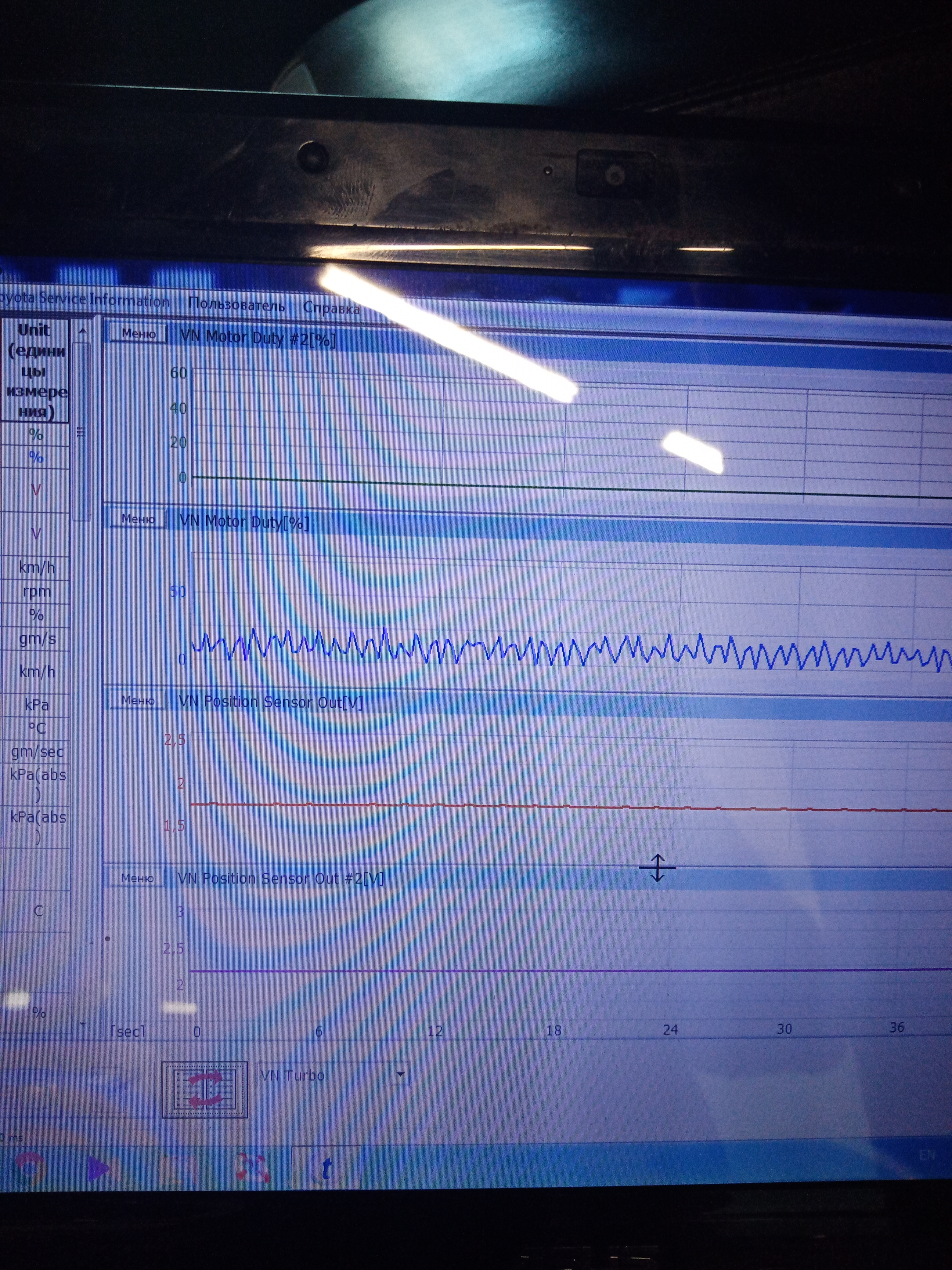Click the Techstream 't' taskbar icon
This screenshot has height=1270, width=952.
tap(326, 1168)
